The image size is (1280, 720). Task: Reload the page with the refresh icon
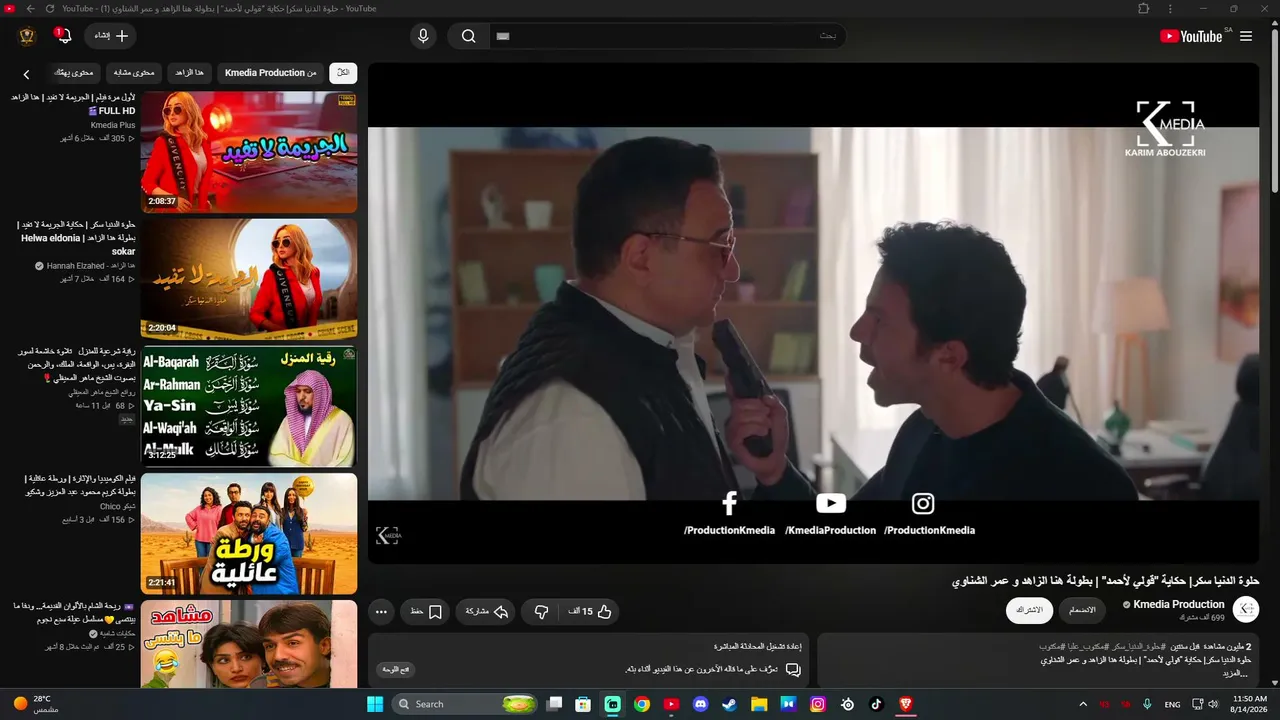point(50,8)
